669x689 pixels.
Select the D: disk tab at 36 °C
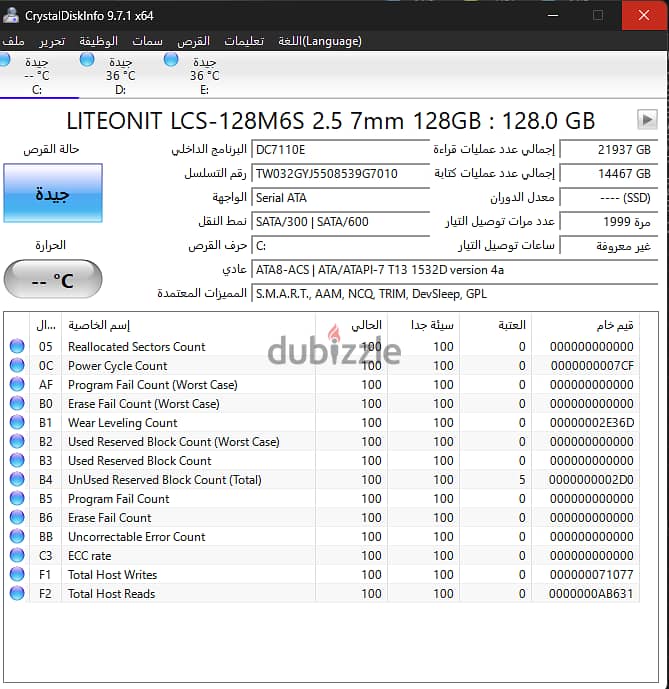click(120, 76)
